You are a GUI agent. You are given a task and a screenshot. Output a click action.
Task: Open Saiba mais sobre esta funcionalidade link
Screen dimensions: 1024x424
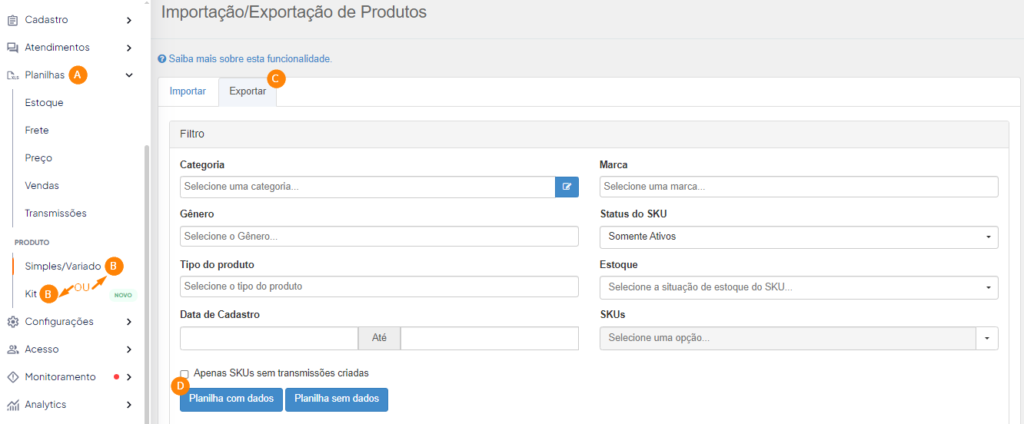(x=250, y=59)
